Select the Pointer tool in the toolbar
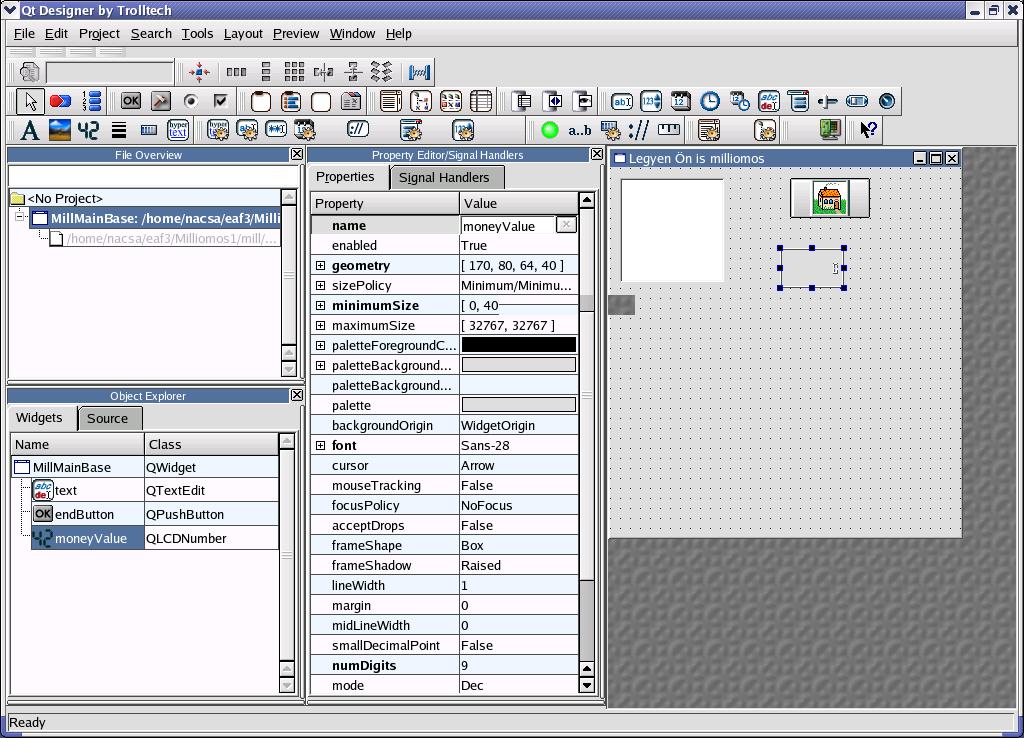Screen dimensions: 1024x738 click(x=30, y=101)
